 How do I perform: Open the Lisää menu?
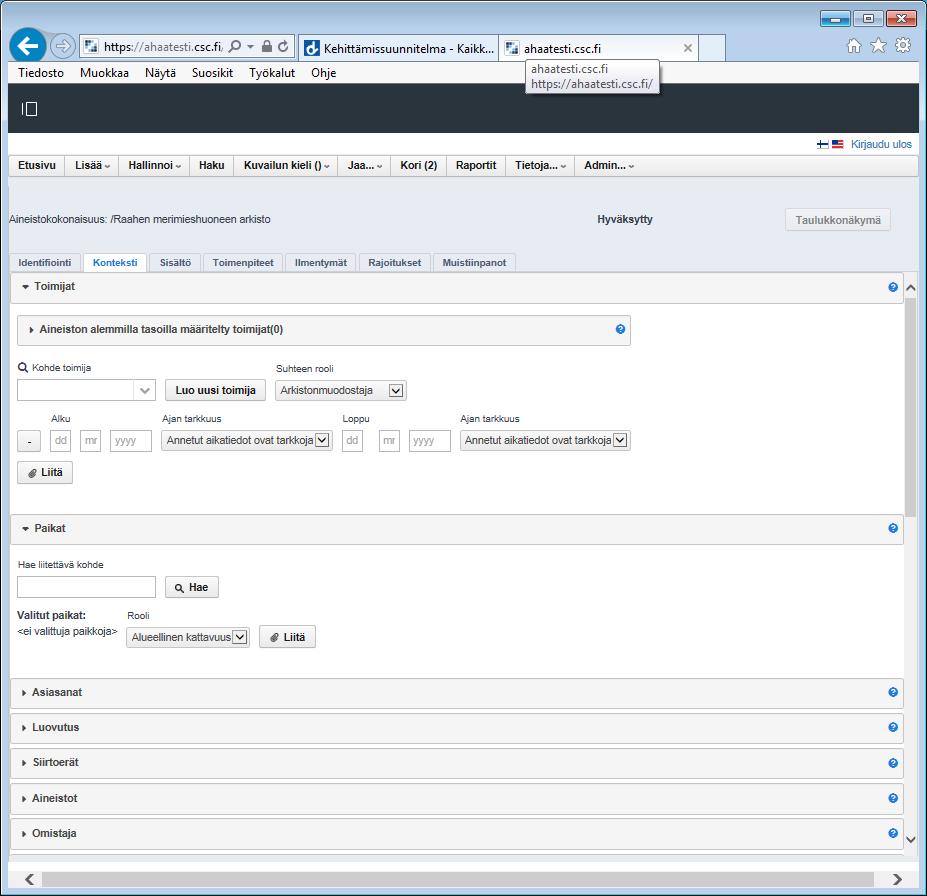coord(92,165)
